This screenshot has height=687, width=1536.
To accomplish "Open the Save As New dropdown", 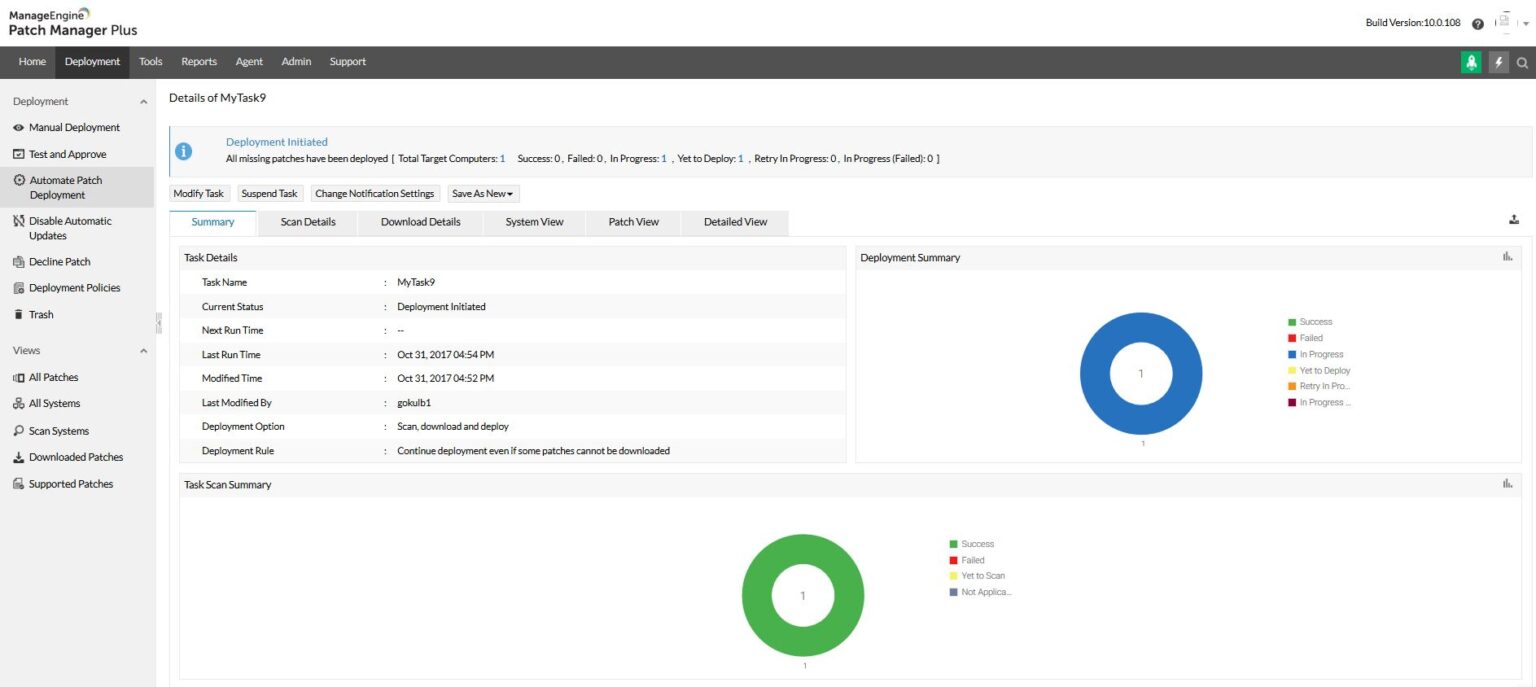I will point(482,193).
